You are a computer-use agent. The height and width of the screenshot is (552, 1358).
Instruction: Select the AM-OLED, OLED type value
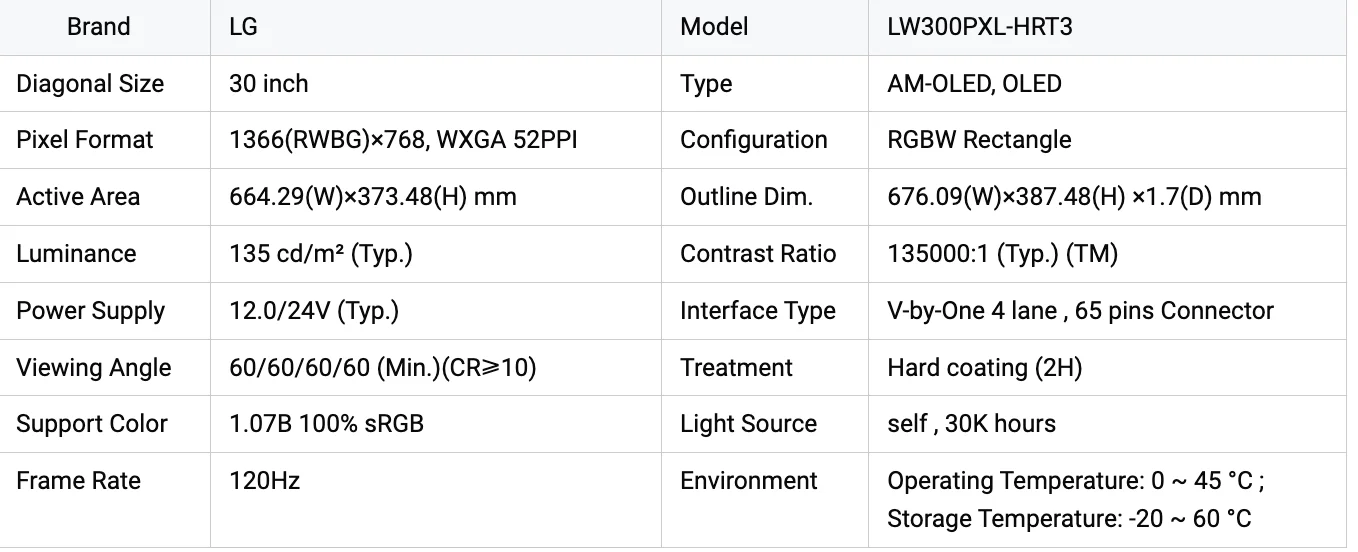pyautogui.click(x=974, y=84)
